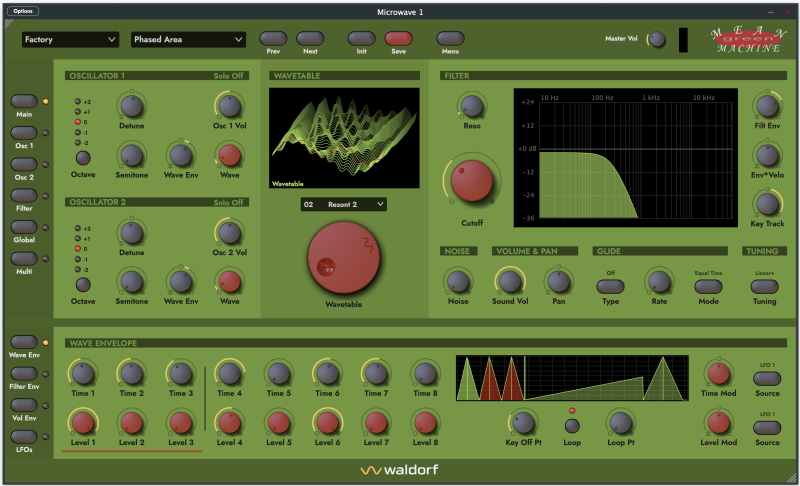
Task: Click Oscillator 2 red Wave knob
Action: 230,282
